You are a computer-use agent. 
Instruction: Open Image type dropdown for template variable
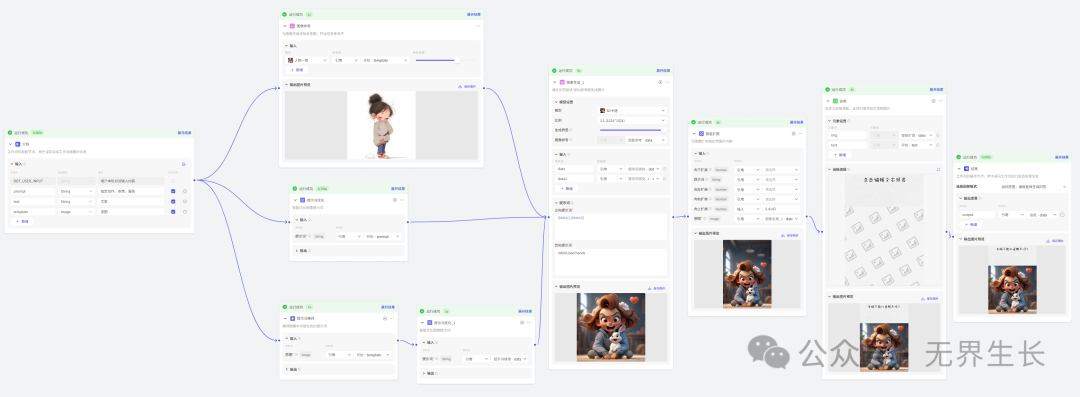point(76,212)
